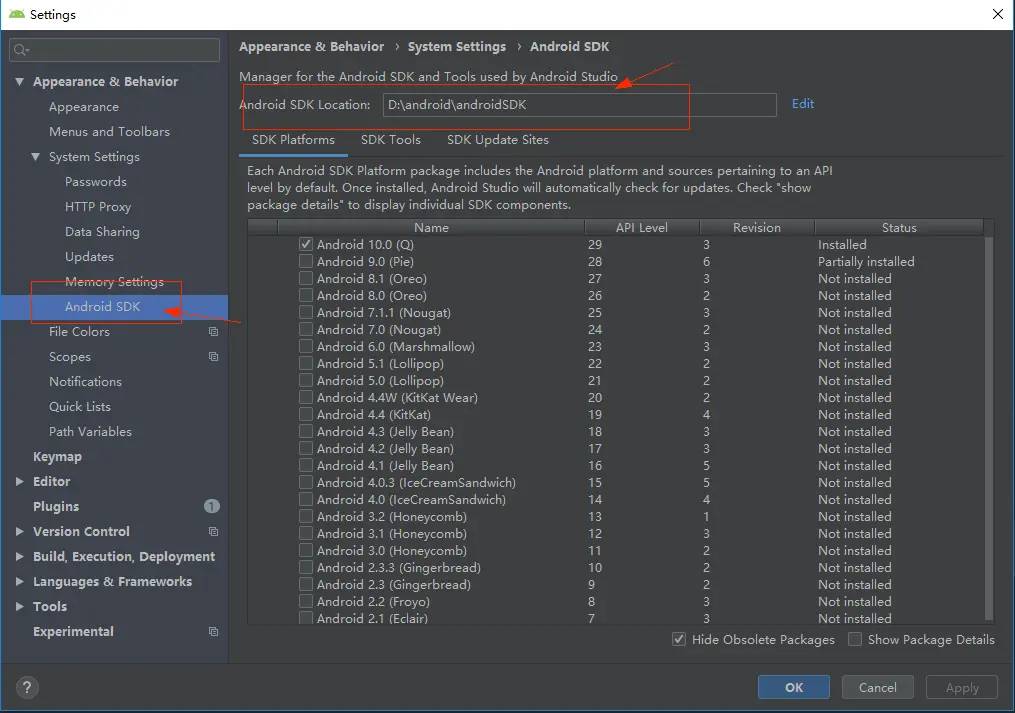The width and height of the screenshot is (1015, 713).
Task: Click System Settings in the breadcrumb
Action: click(456, 47)
